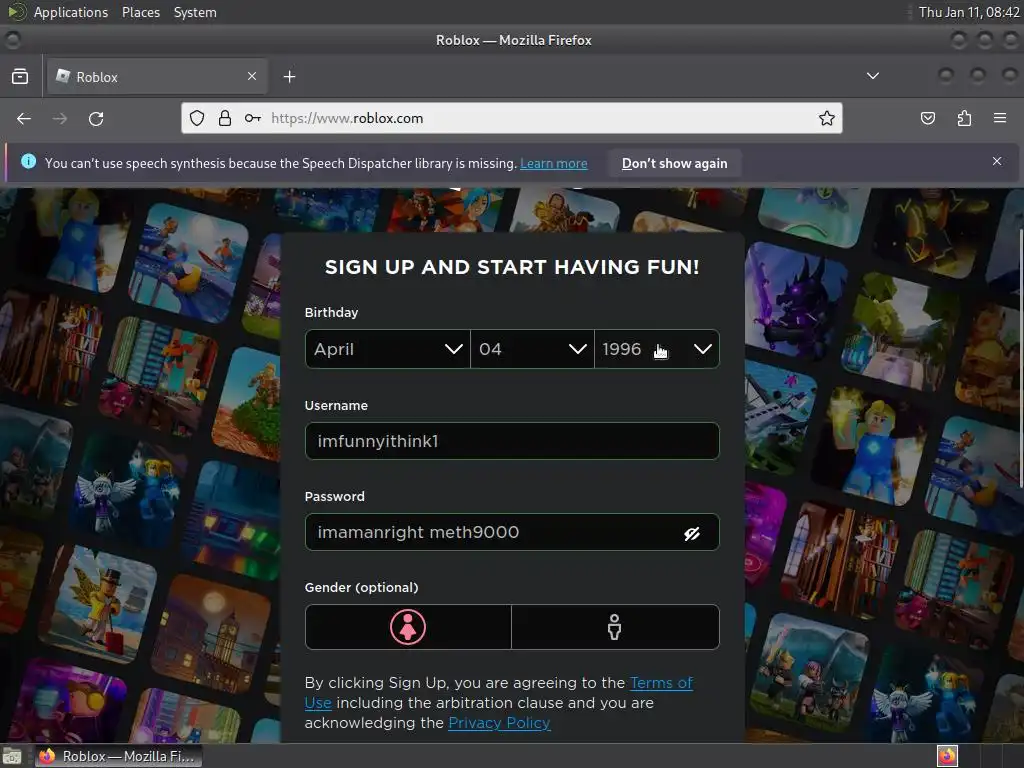Select the female gender icon
This screenshot has width=1024, height=768.
point(408,627)
